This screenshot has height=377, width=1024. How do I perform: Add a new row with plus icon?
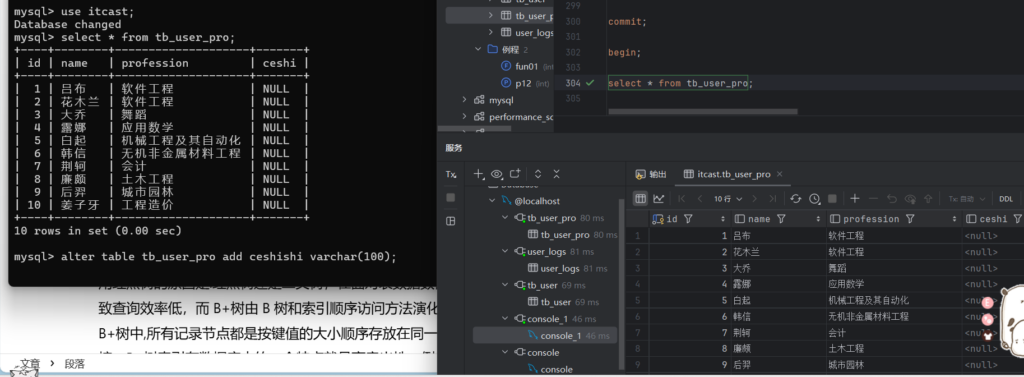pyautogui.click(x=855, y=198)
